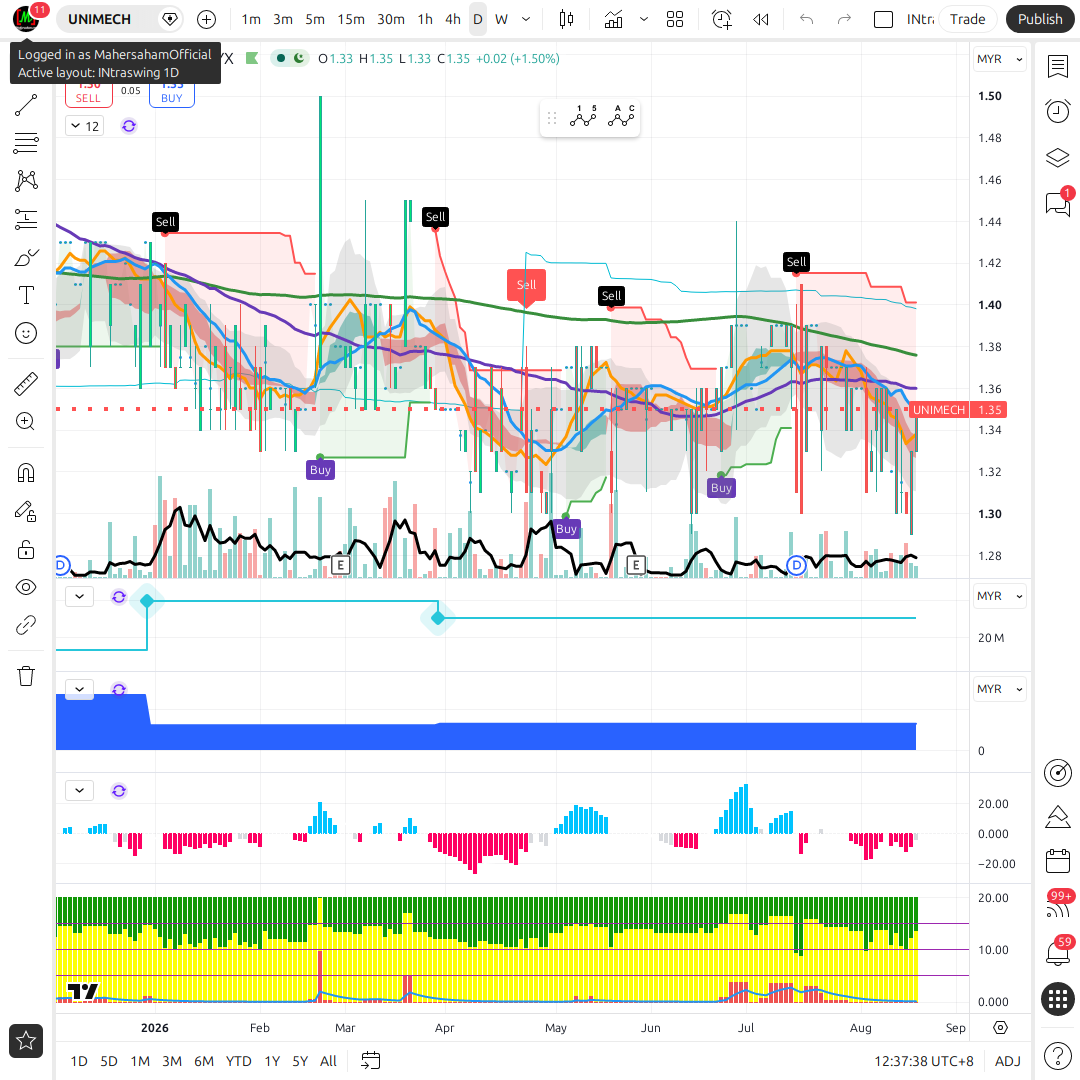Select the 15m timeframe
1080x1080 pixels.
click(x=351, y=19)
